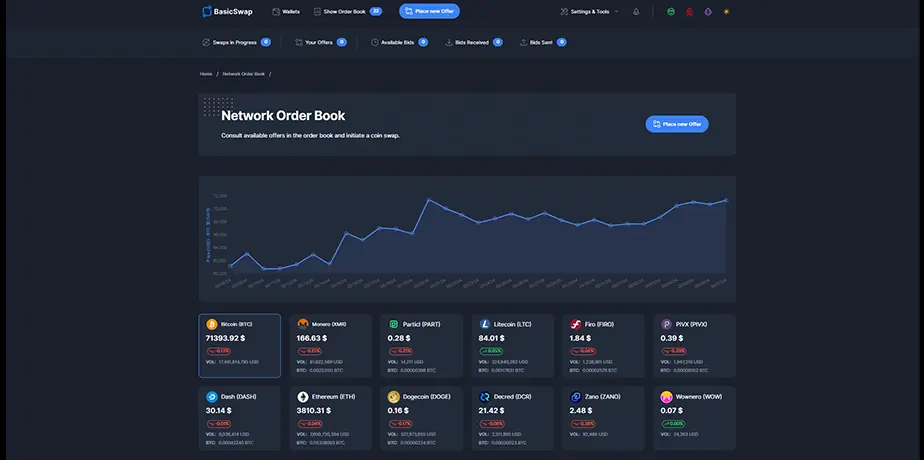Click the Available Bids clock icon

click(x=375, y=42)
